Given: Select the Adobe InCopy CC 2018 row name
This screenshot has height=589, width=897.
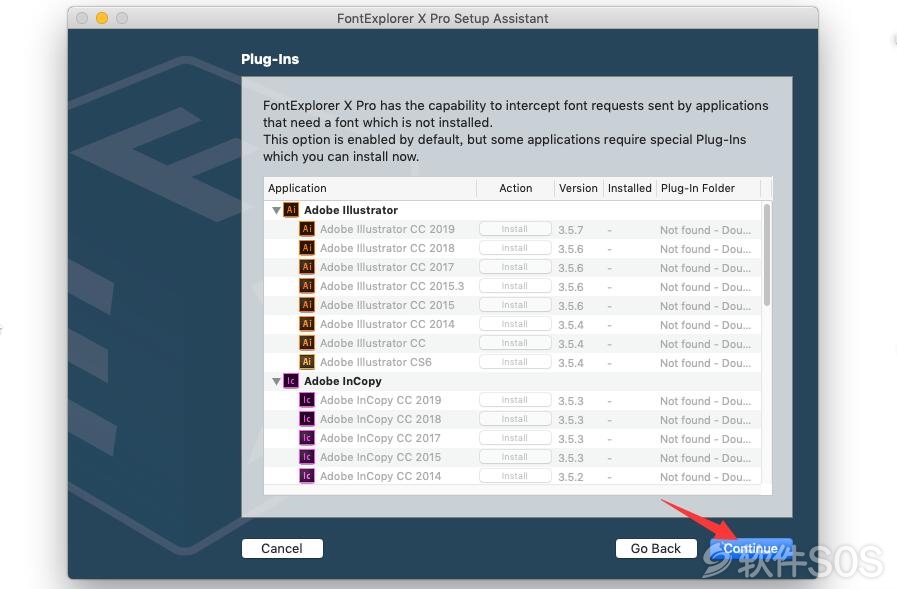Looking at the screenshot, I should click(x=380, y=419).
